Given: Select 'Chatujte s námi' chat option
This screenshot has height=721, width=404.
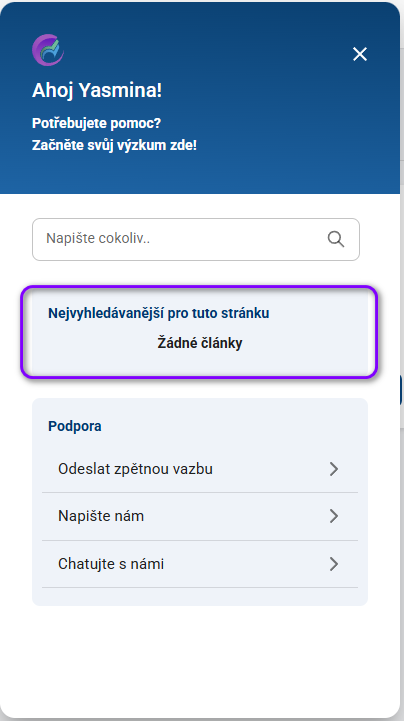Looking at the screenshot, I should tap(199, 564).
